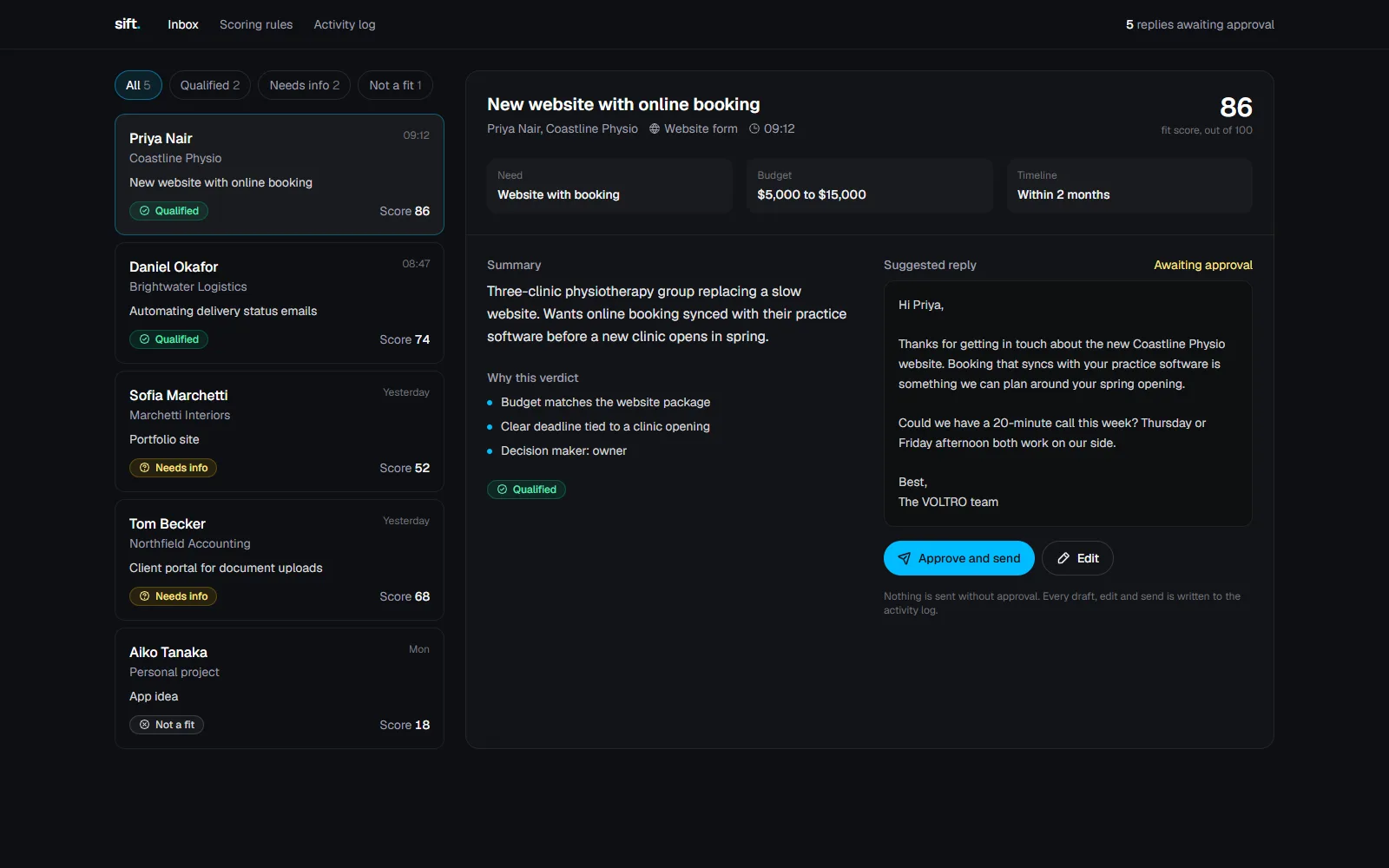Open Priya Nair lead card
Image resolution: width=1389 pixels, height=868 pixels.
pos(280,174)
